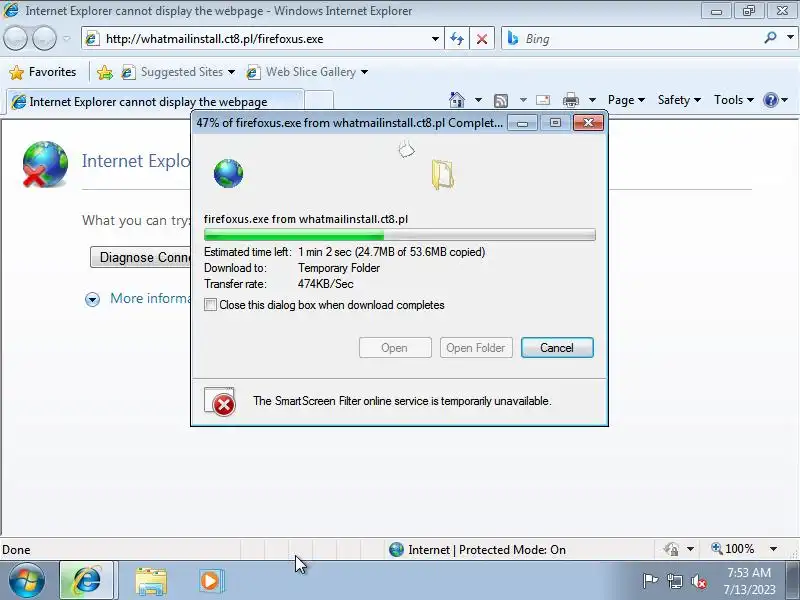800x600 pixels.
Task: Click the Internet Protected Mode status zone
Action: pos(477,549)
